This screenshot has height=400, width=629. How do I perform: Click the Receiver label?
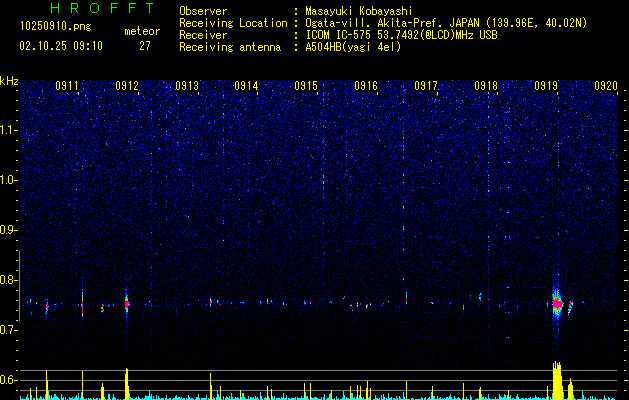[203, 35]
